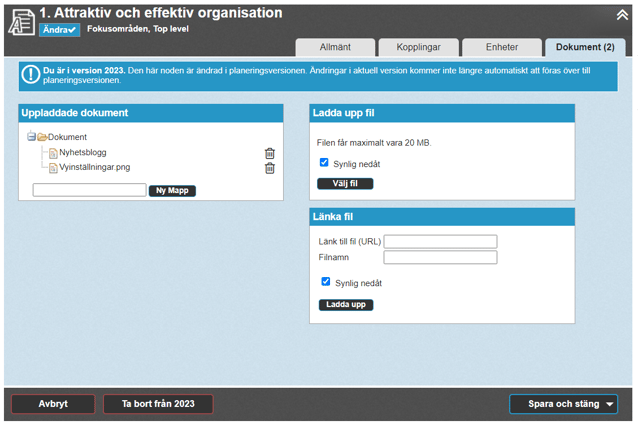Toggle Synlig nedåt checkbox under Länka fil

(326, 282)
